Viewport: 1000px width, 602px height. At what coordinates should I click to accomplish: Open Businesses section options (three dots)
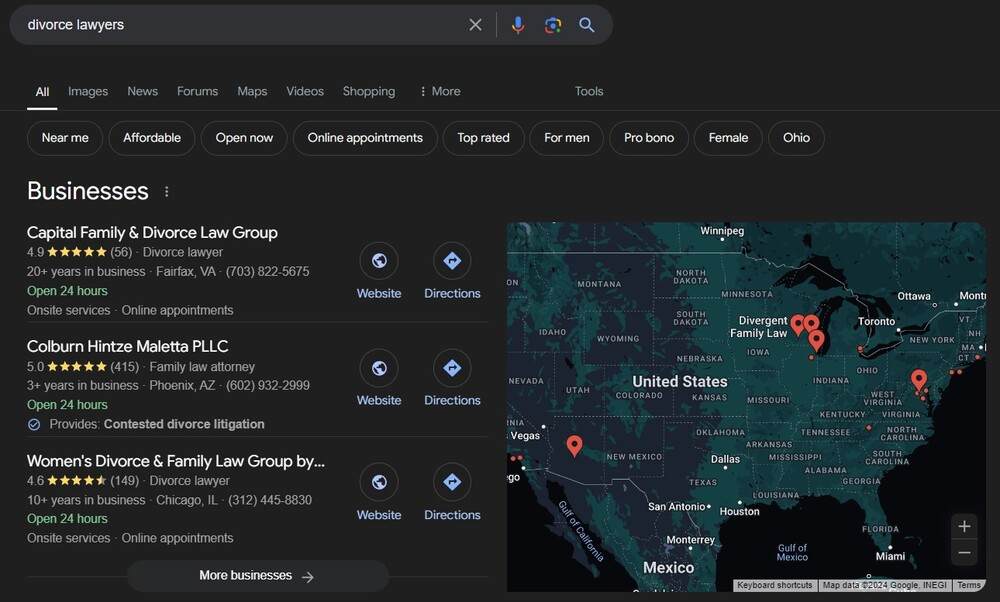pos(166,191)
